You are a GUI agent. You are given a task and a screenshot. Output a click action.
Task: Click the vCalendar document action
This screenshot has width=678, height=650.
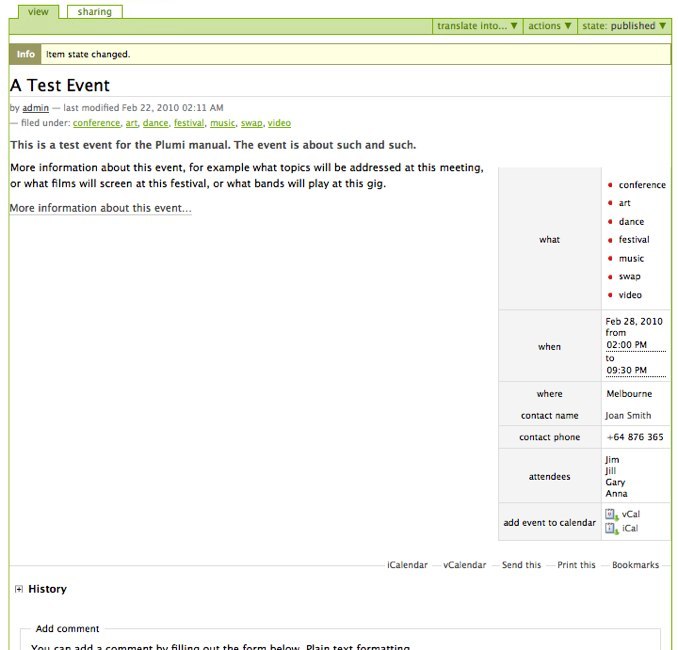465,565
